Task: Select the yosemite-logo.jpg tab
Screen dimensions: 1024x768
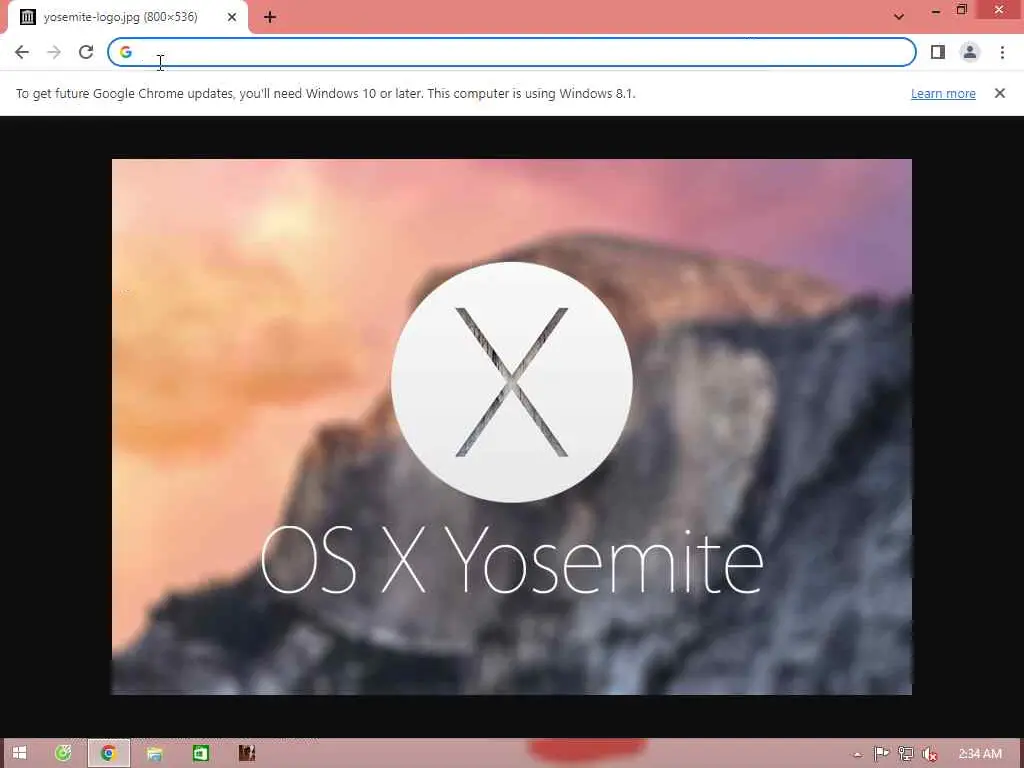Action: coord(127,17)
